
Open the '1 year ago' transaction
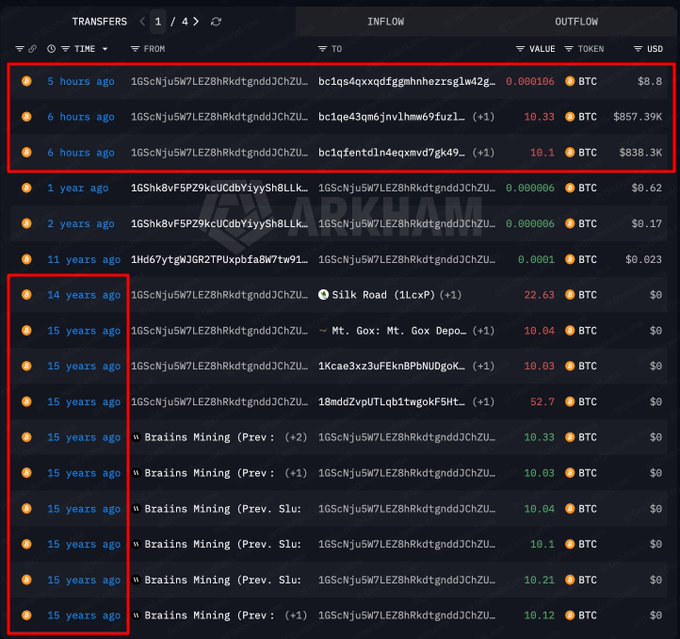click(x=78, y=188)
